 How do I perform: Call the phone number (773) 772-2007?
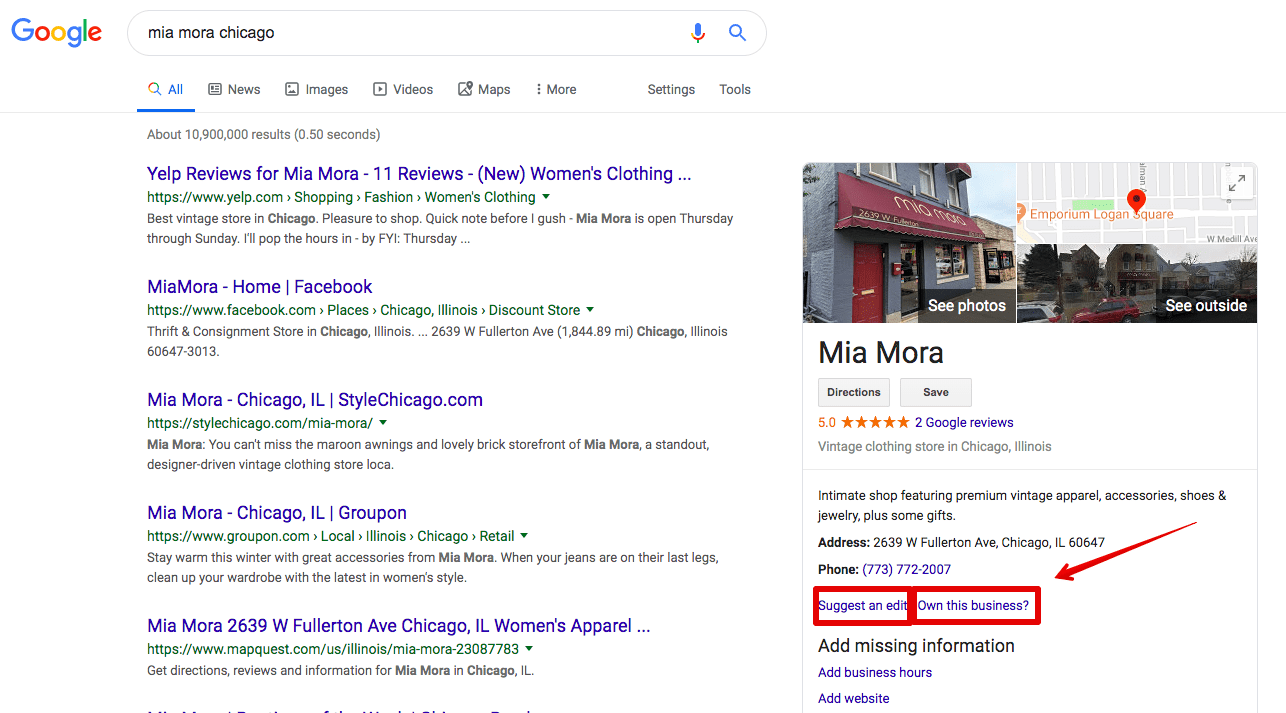click(x=907, y=569)
